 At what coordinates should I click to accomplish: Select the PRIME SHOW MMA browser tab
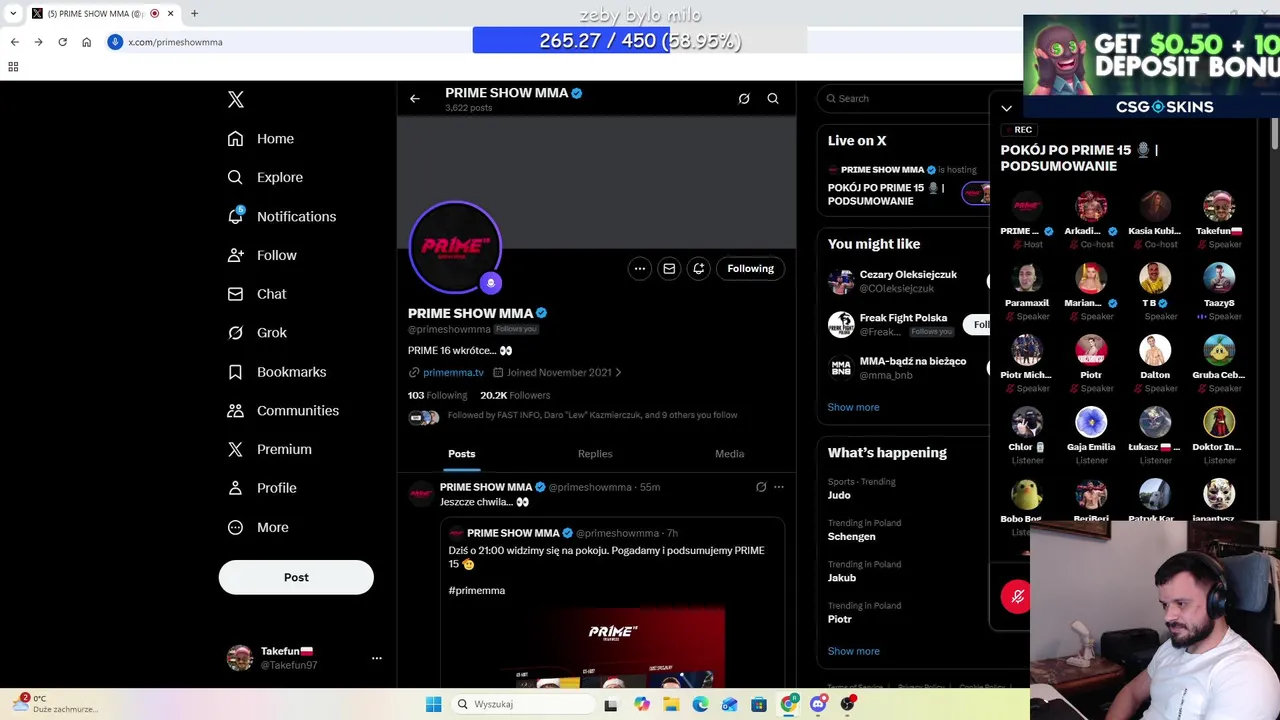point(103,14)
